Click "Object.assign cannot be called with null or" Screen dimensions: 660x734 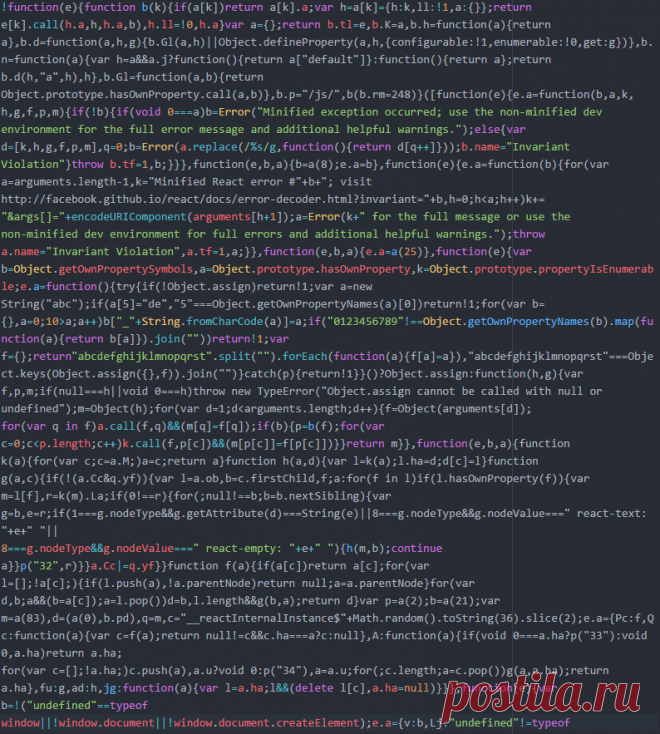point(464,391)
